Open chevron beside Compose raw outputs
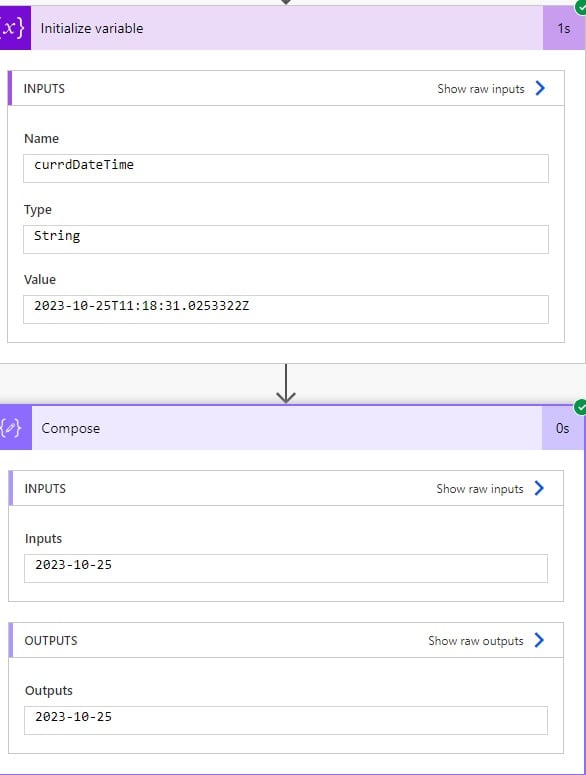 (x=539, y=641)
